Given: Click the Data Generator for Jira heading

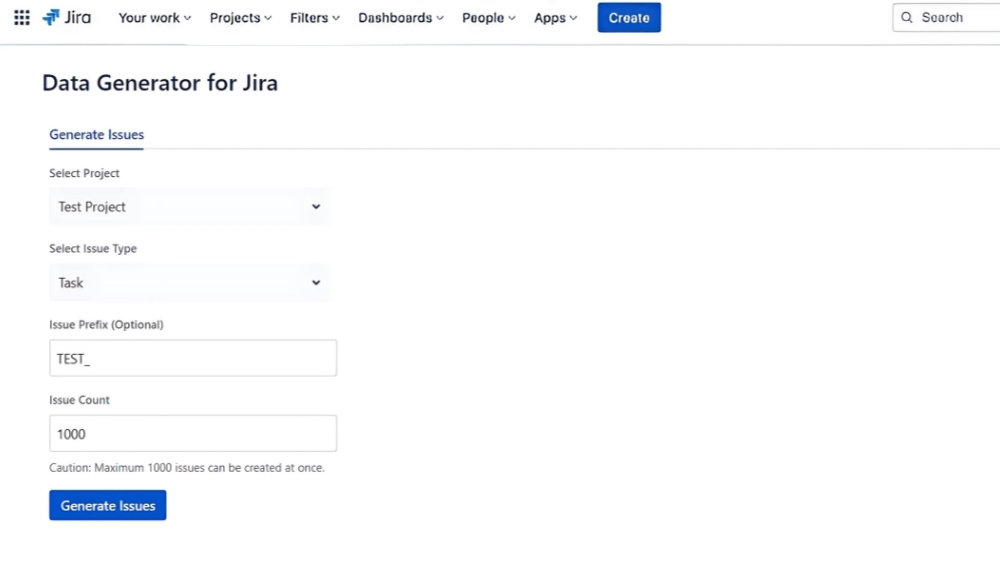Looking at the screenshot, I should pos(160,83).
